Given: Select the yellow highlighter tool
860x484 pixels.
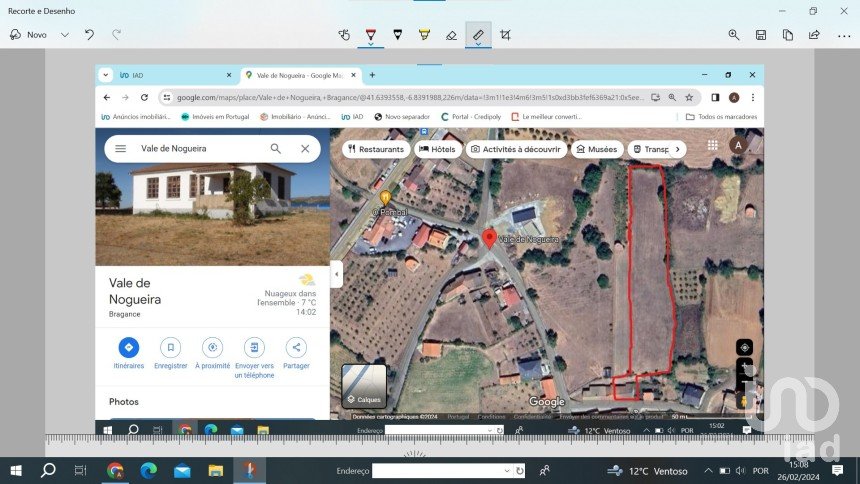Looking at the screenshot, I should point(425,35).
